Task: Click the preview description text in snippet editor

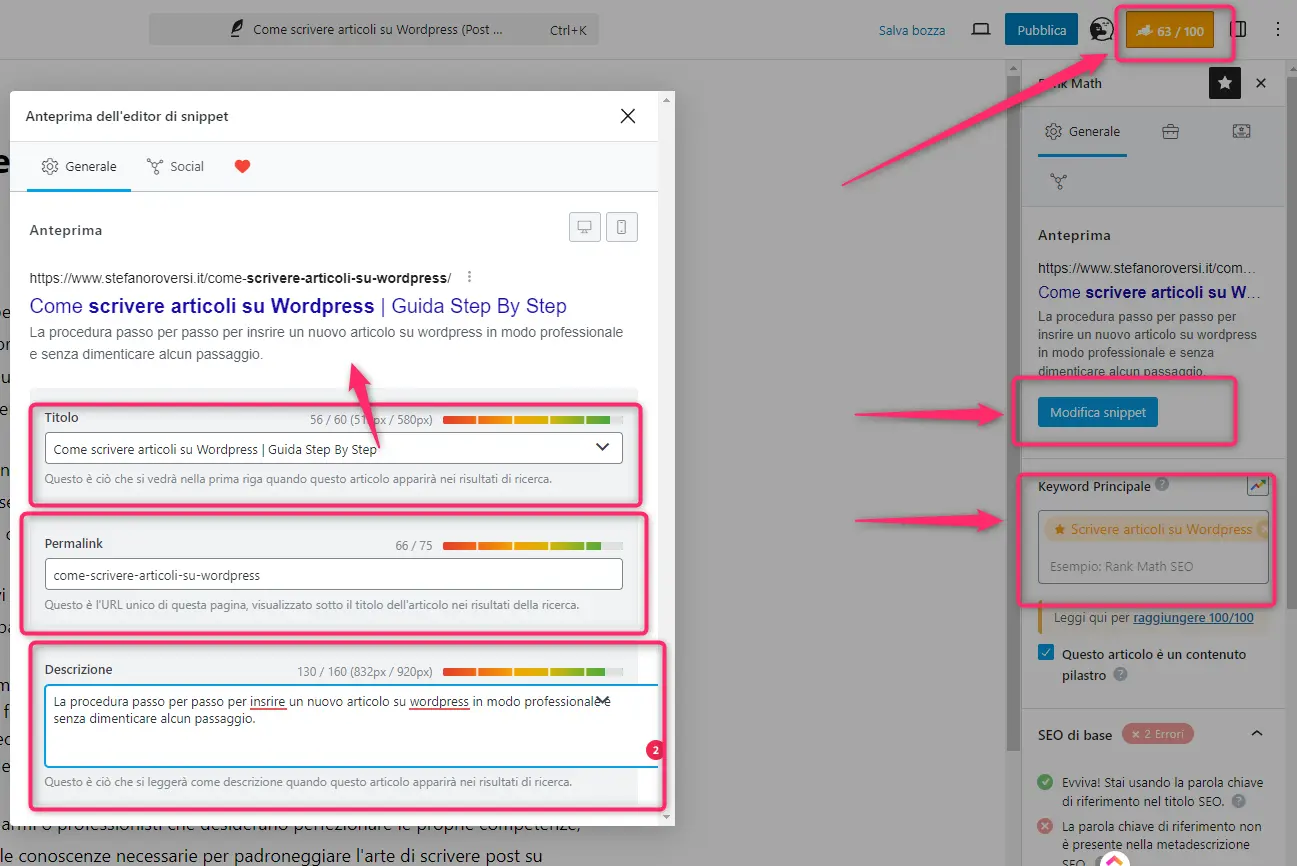Action: (x=326, y=343)
